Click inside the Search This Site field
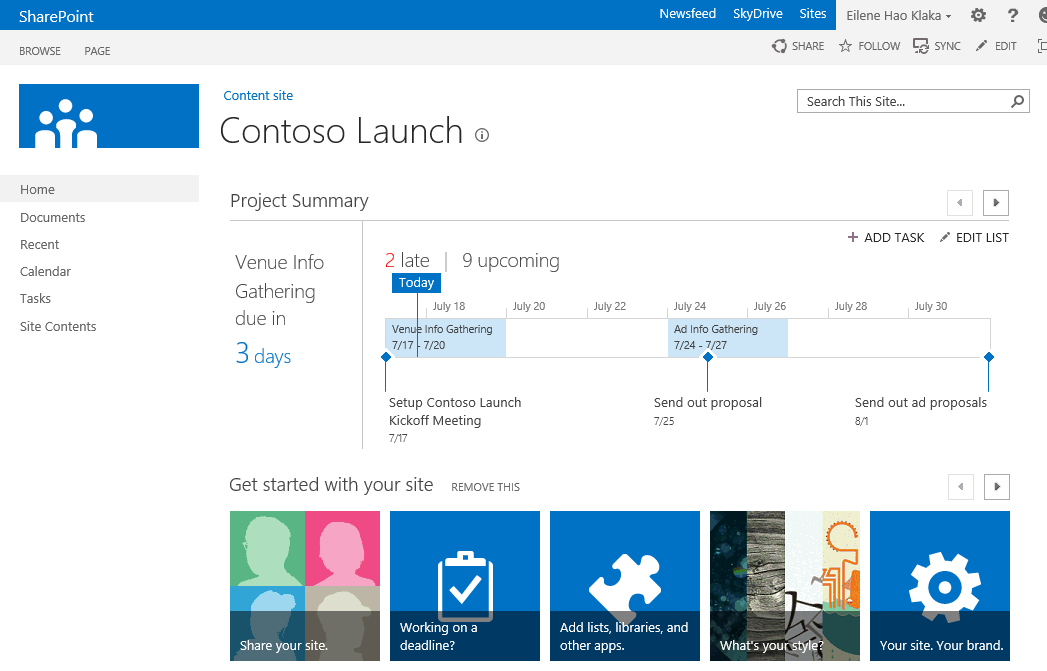This screenshot has width=1047, height=671. pyautogui.click(x=890, y=101)
